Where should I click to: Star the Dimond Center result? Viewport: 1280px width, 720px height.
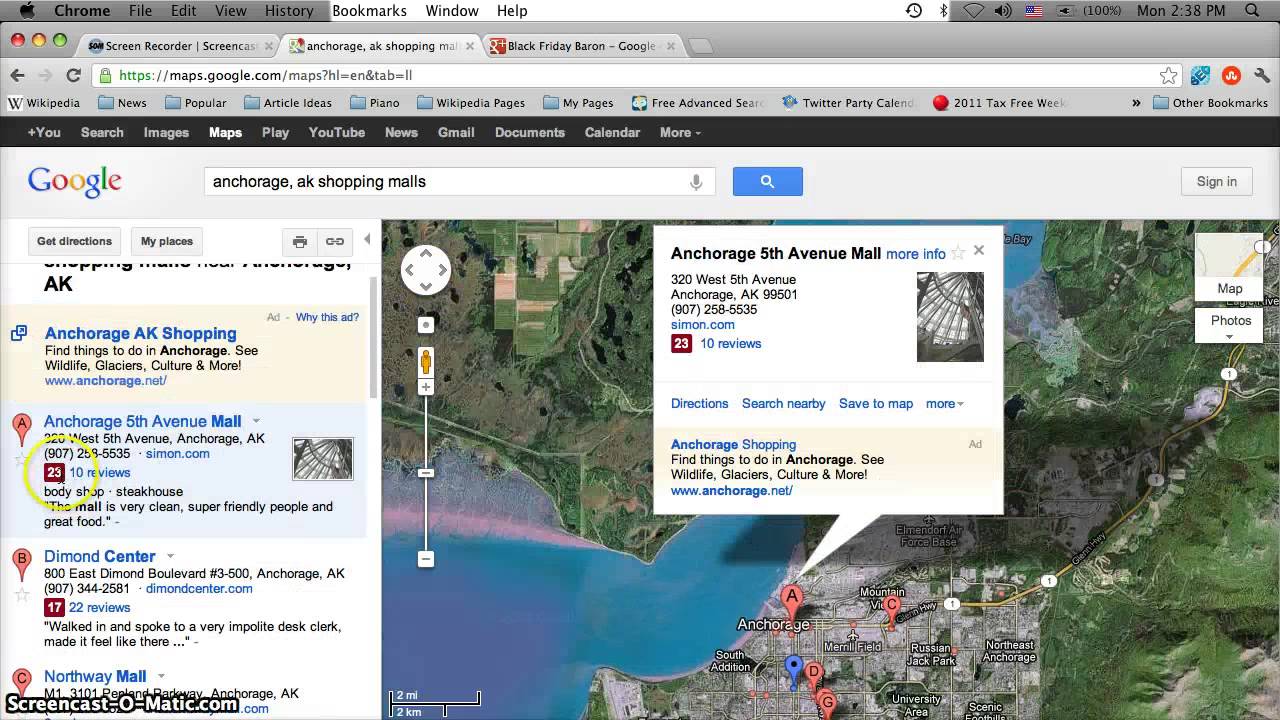coord(21,595)
